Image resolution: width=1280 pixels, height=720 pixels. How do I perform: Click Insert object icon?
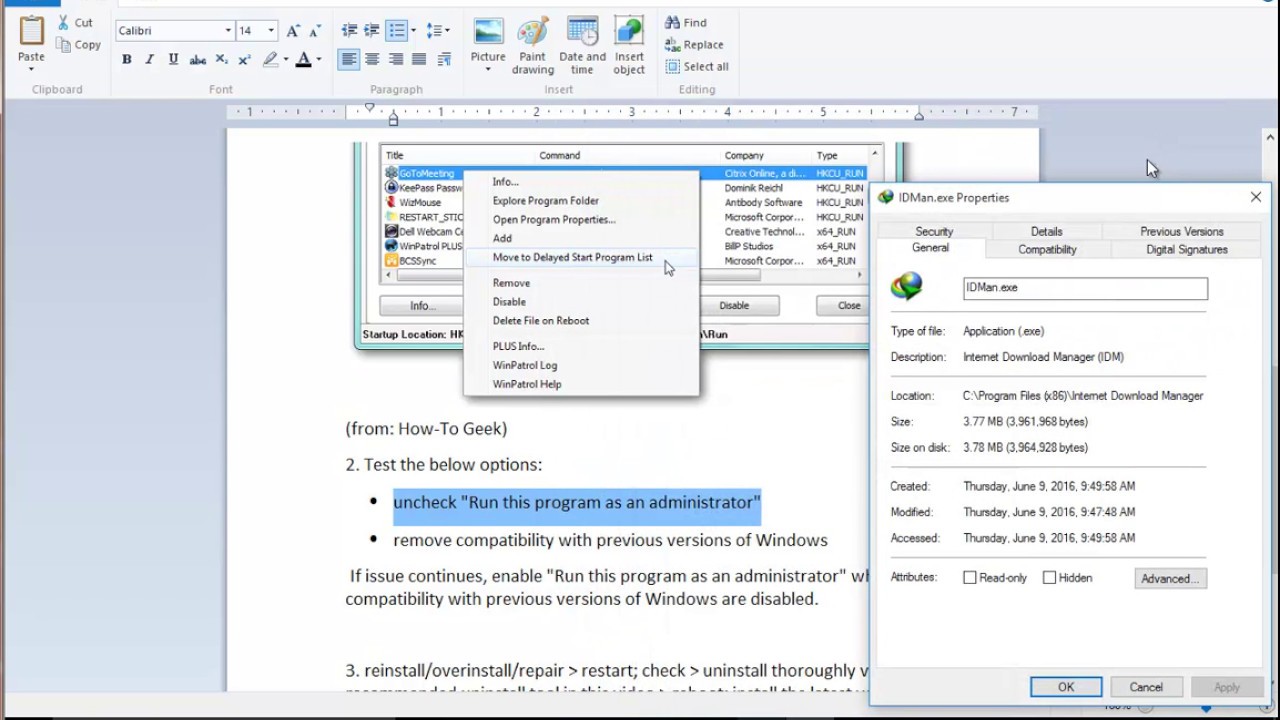click(629, 32)
